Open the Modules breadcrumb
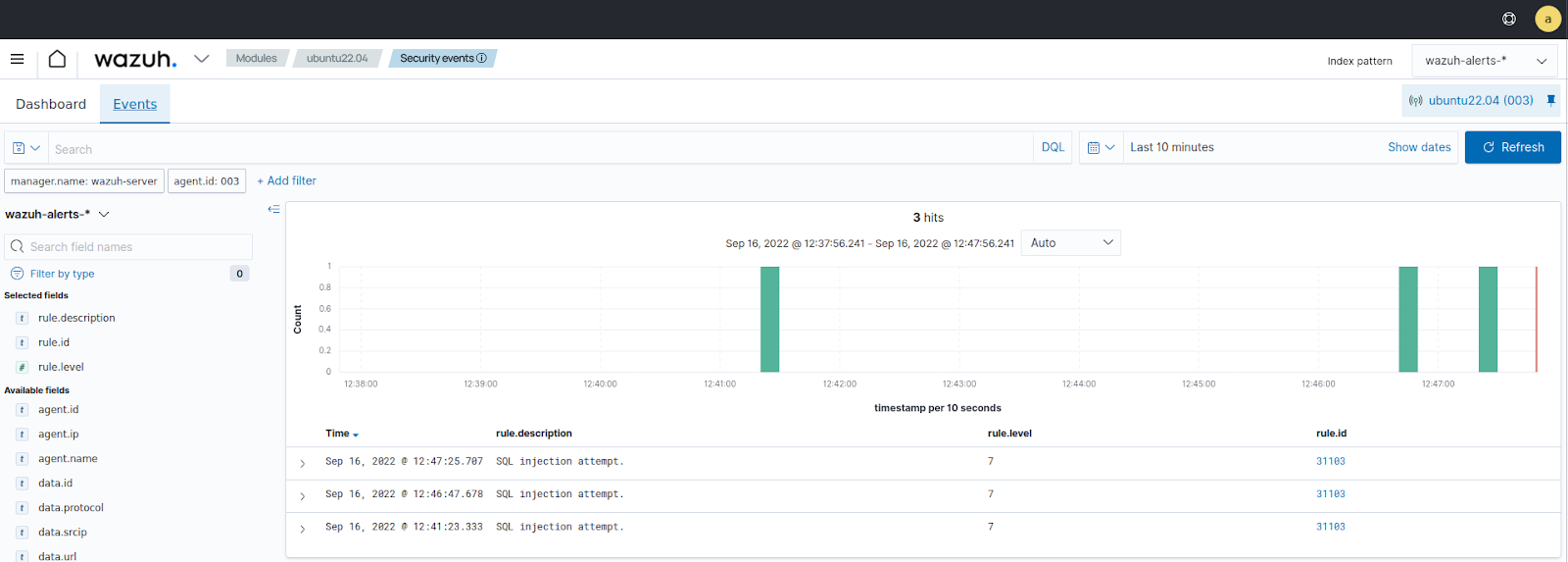 coord(257,59)
